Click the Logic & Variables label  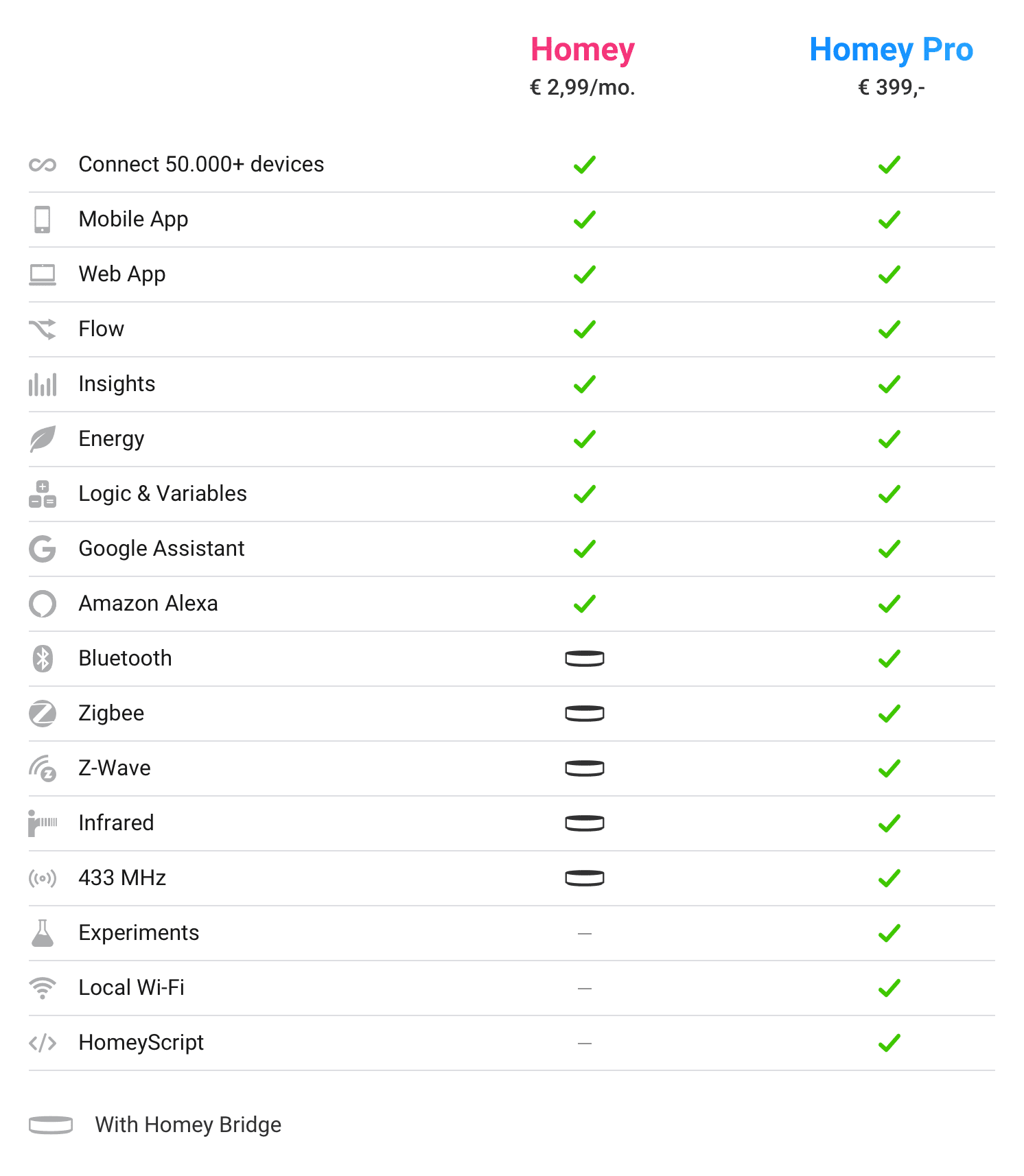pos(163,494)
